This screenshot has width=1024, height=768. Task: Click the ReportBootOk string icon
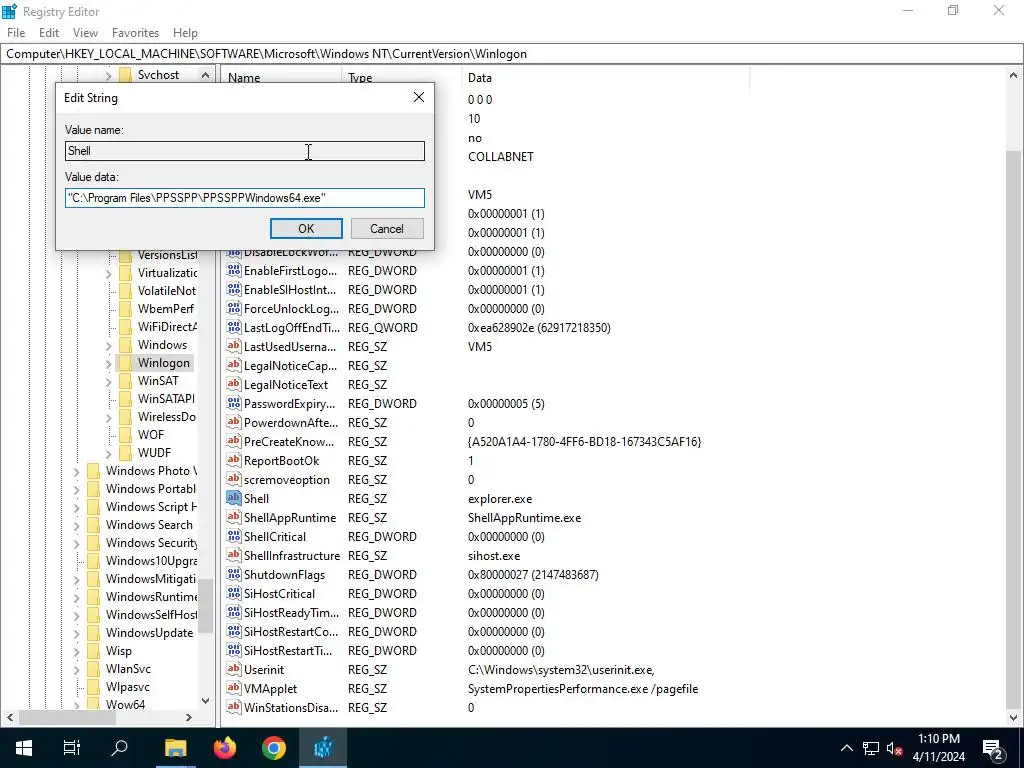[233, 460]
